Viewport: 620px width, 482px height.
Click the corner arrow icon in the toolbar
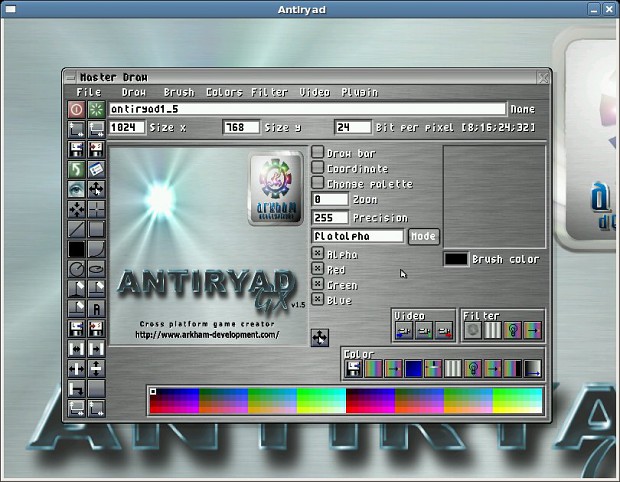click(x=76, y=388)
